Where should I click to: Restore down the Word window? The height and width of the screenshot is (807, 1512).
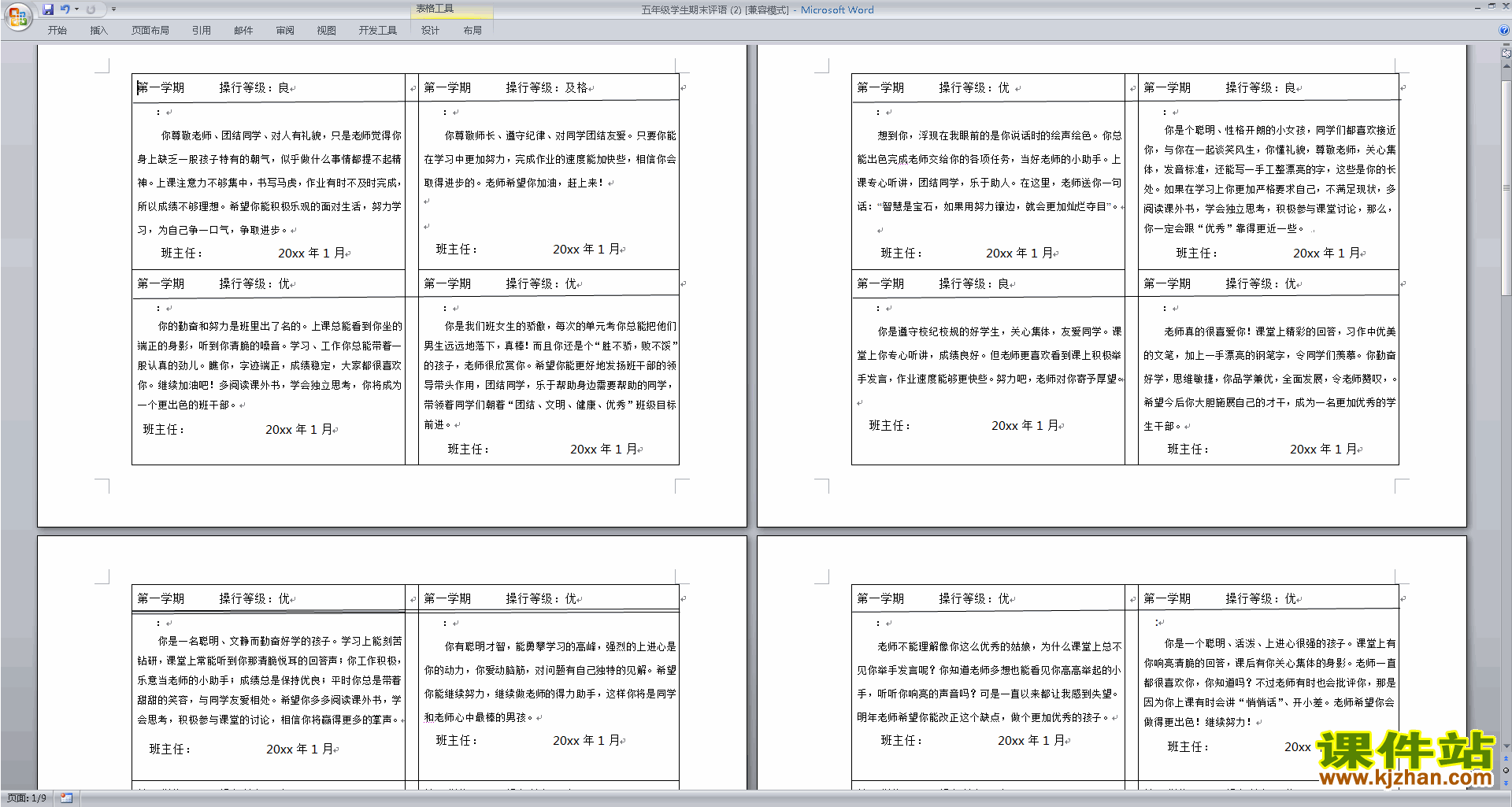pos(1491,6)
